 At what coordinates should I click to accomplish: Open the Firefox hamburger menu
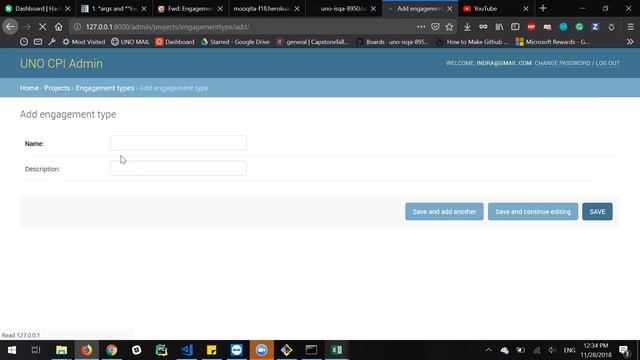pos(631,27)
